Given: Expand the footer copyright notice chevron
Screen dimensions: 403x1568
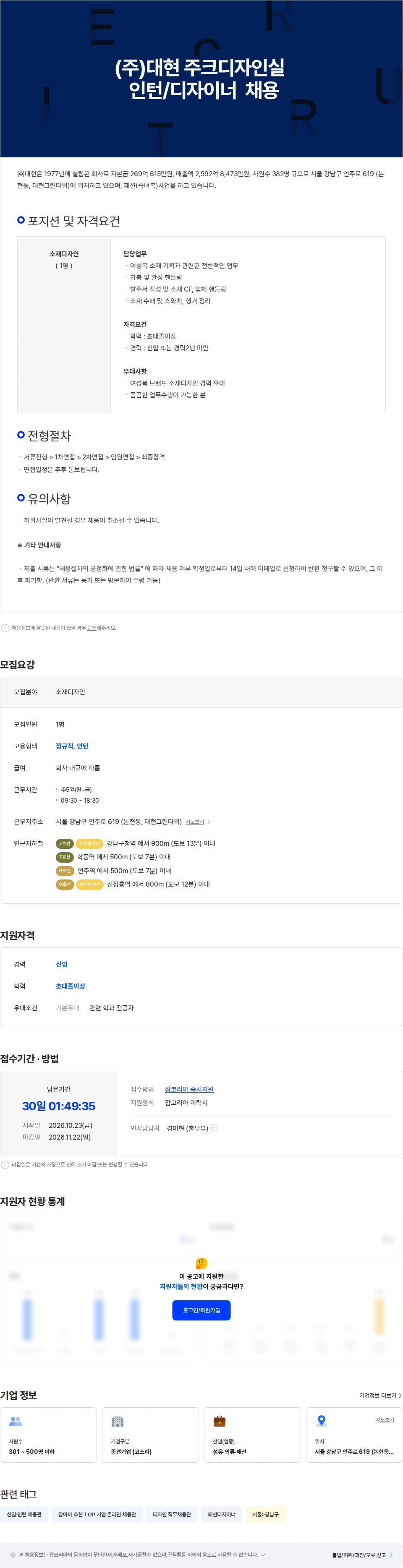Looking at the screenshot, I should pyautogui.click(x=263, y=1555).
